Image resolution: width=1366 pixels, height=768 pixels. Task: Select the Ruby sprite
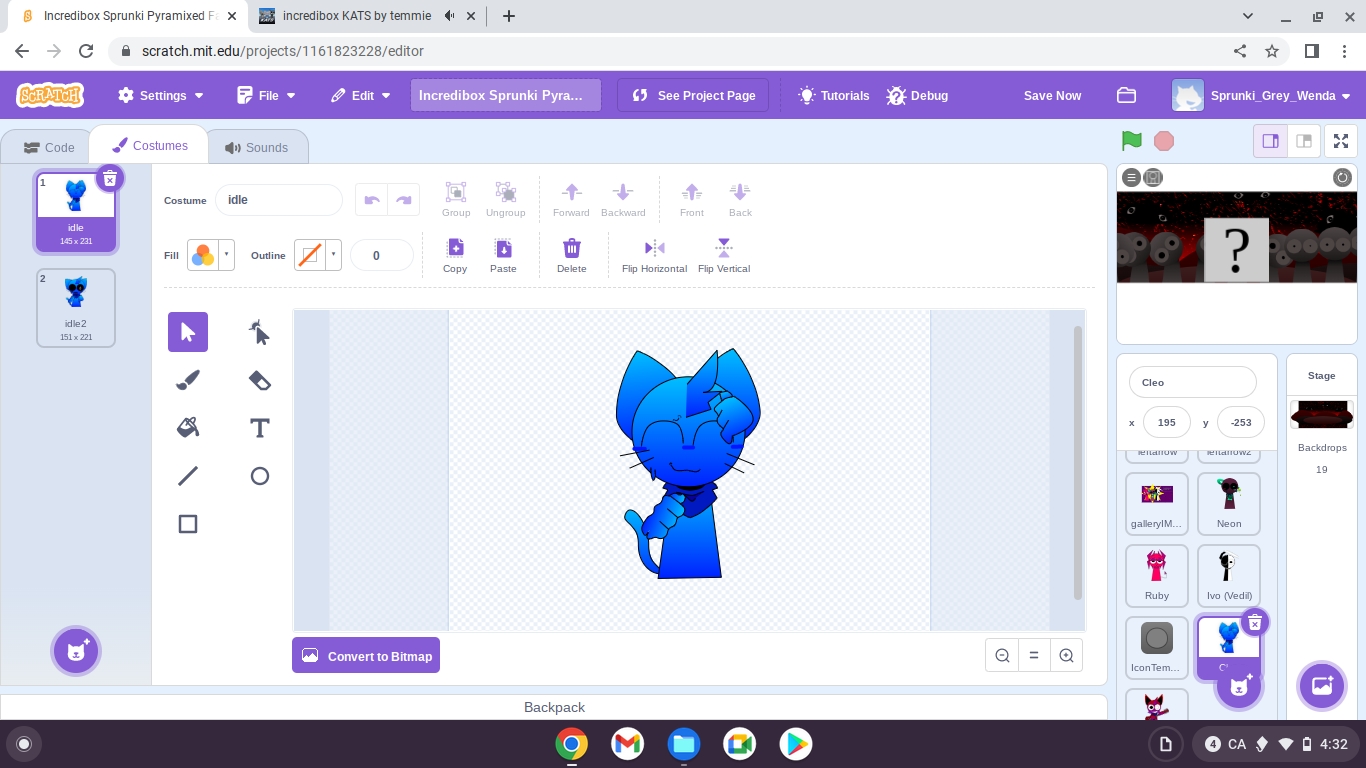1157,575
